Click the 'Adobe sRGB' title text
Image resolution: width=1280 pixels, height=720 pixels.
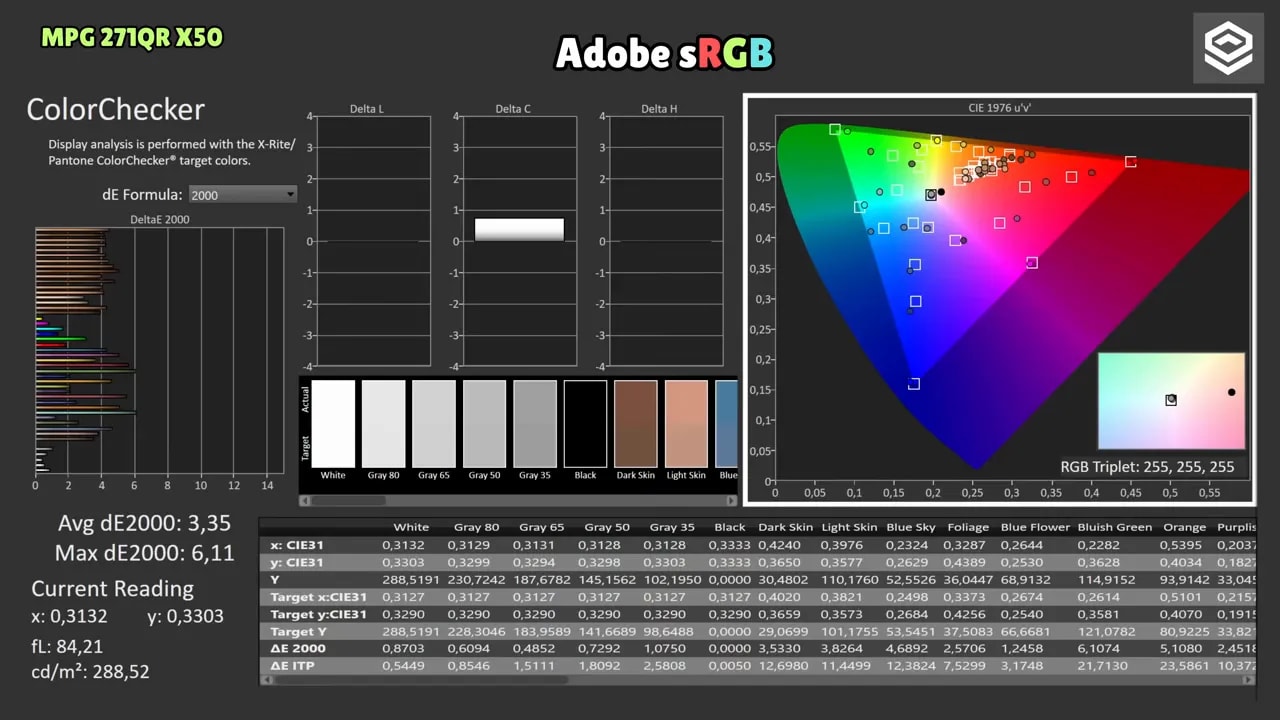[665, 53]
